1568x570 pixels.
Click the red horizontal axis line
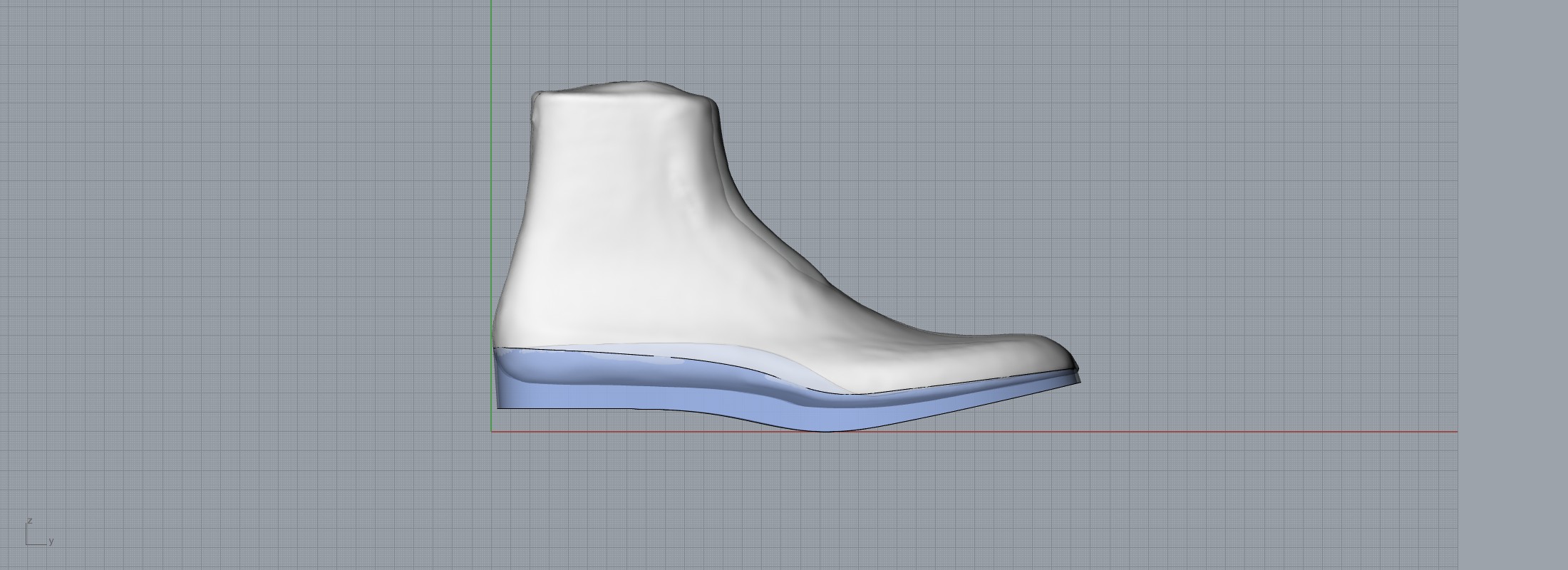[1212, 431]
